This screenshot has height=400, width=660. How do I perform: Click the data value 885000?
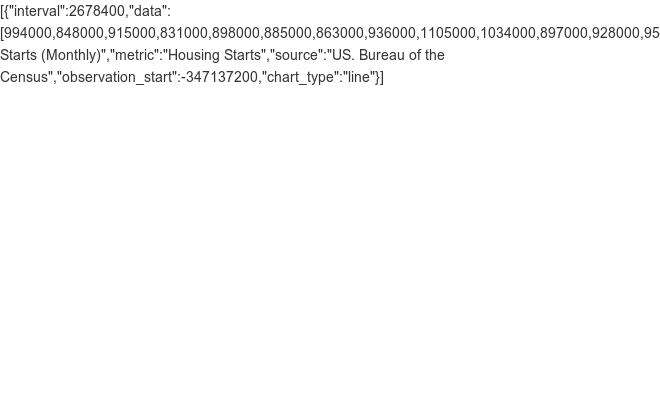pyautogui.click(x=288, y=33)
